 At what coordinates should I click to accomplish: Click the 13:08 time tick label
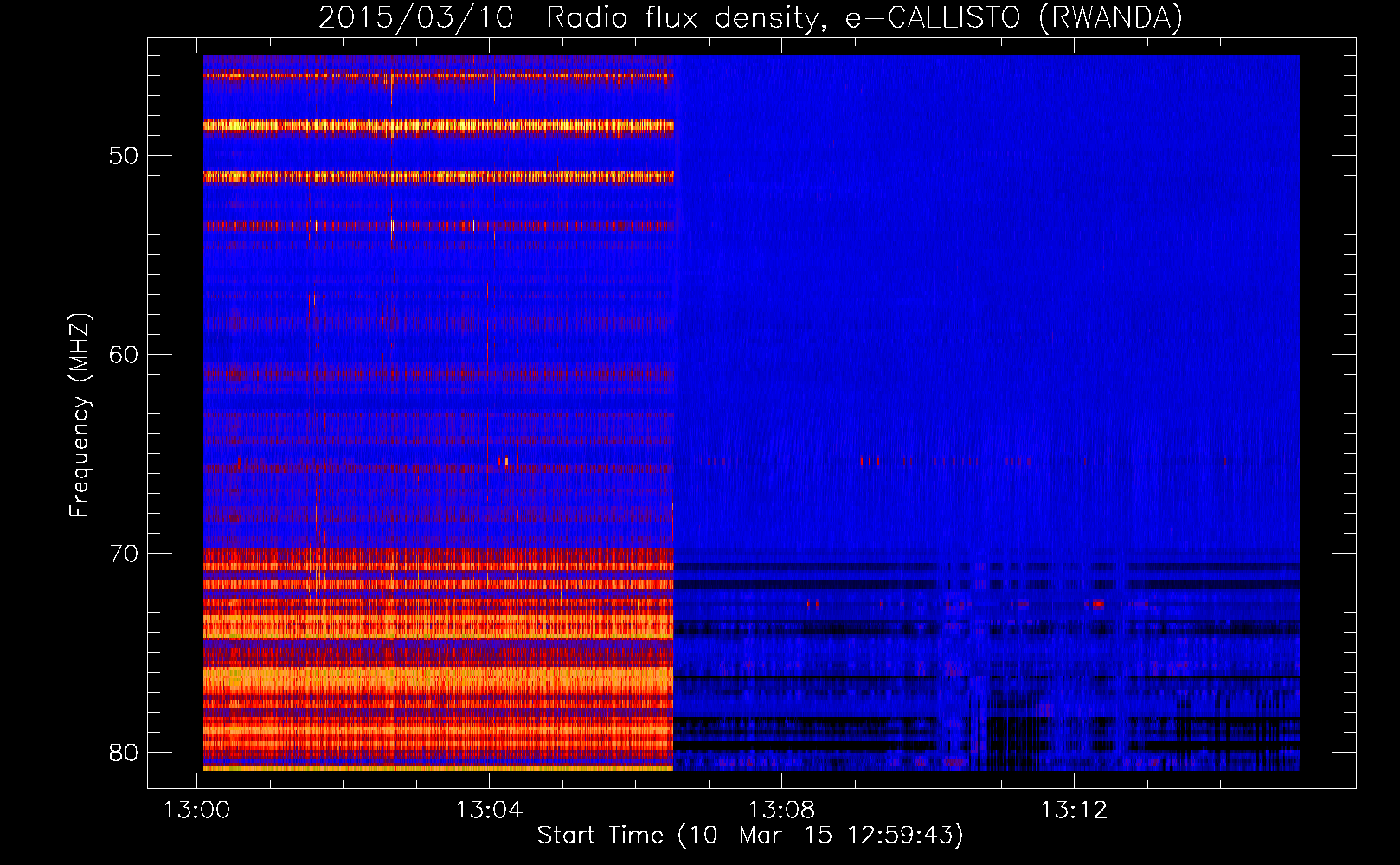tap(781, 811)
